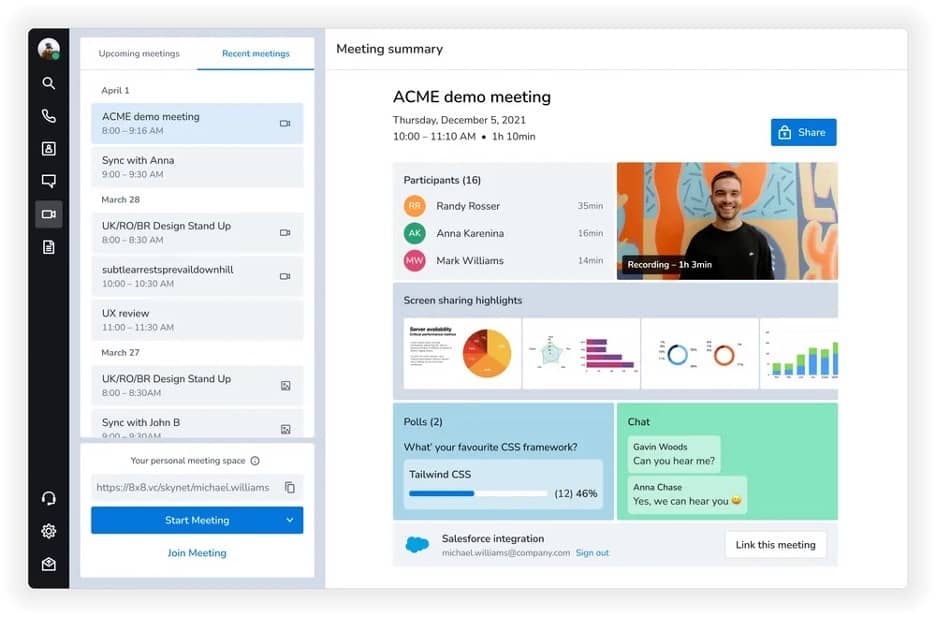Click the headset support icon in sidebar
This screenshot has height=618, width=936.
coord(48,498)
